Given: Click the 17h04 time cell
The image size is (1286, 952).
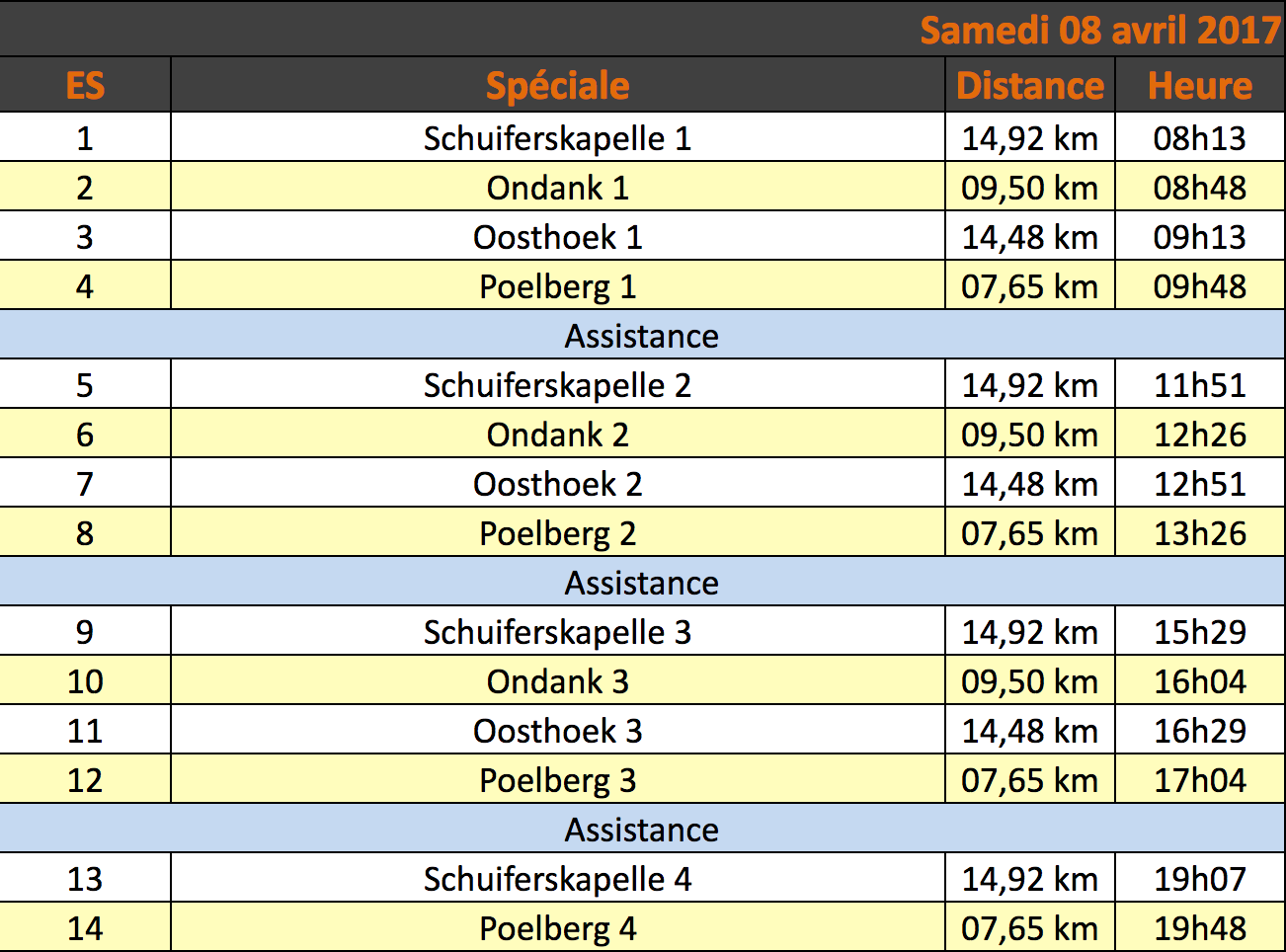Looking at the screenshot, I should click(1201, 779).
